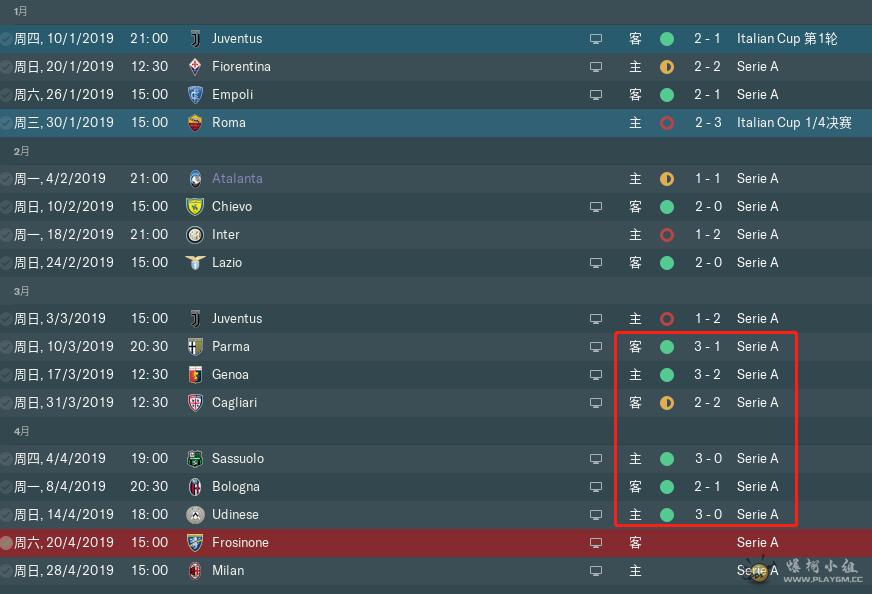Select the Italian Cup 1/4决赛 competition label

(794, 122)
